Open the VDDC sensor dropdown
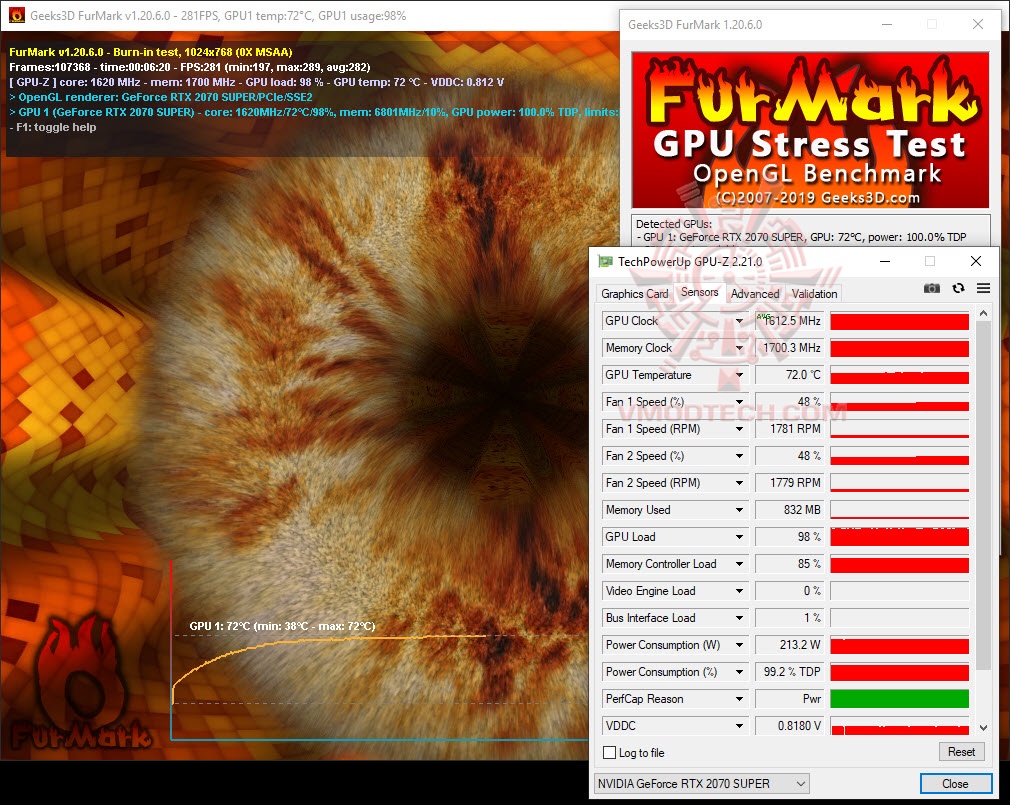The width and height of the screenshot is (1010, 805). (739, 726)
